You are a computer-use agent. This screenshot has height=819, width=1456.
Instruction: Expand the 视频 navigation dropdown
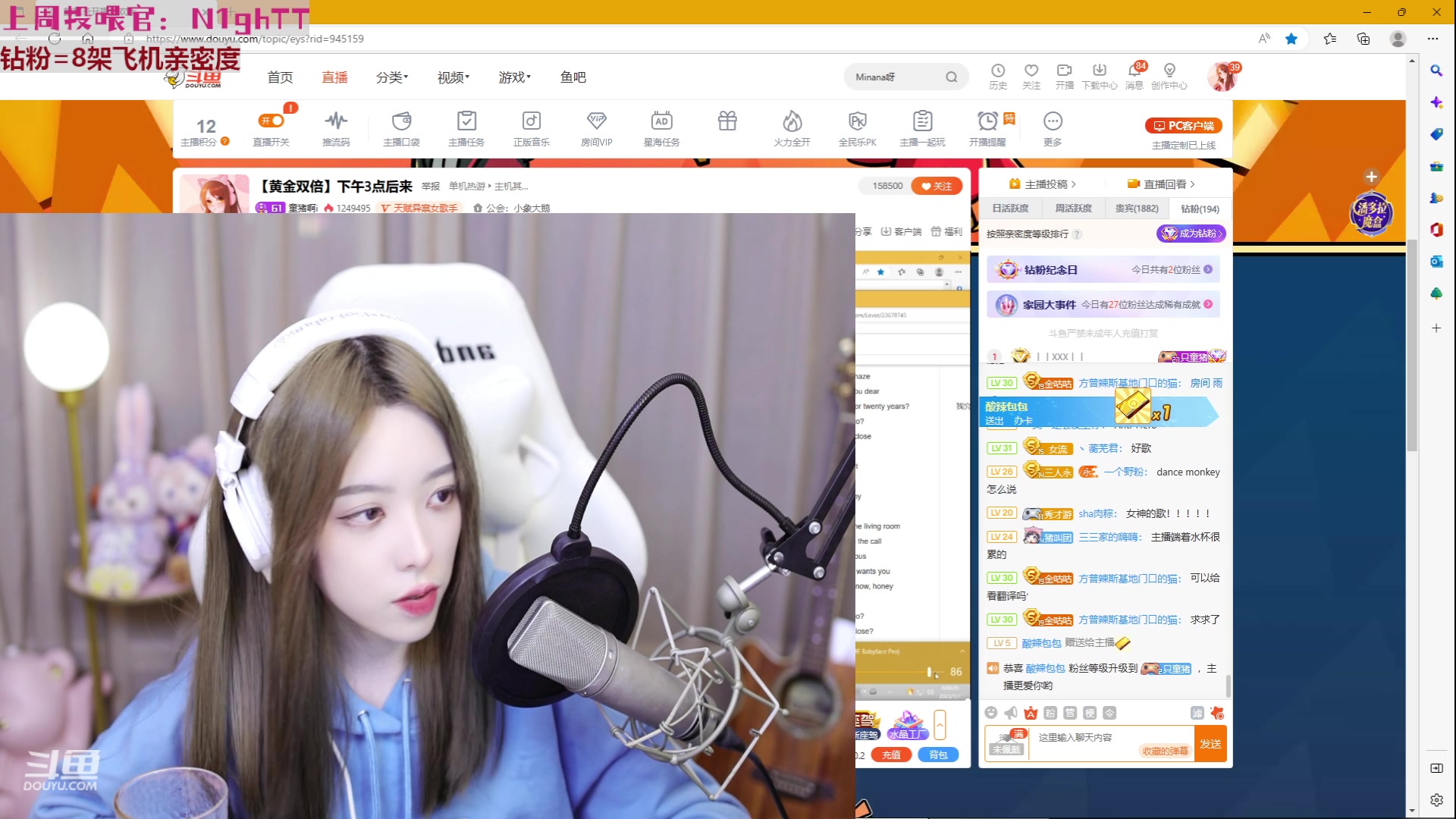453,77
